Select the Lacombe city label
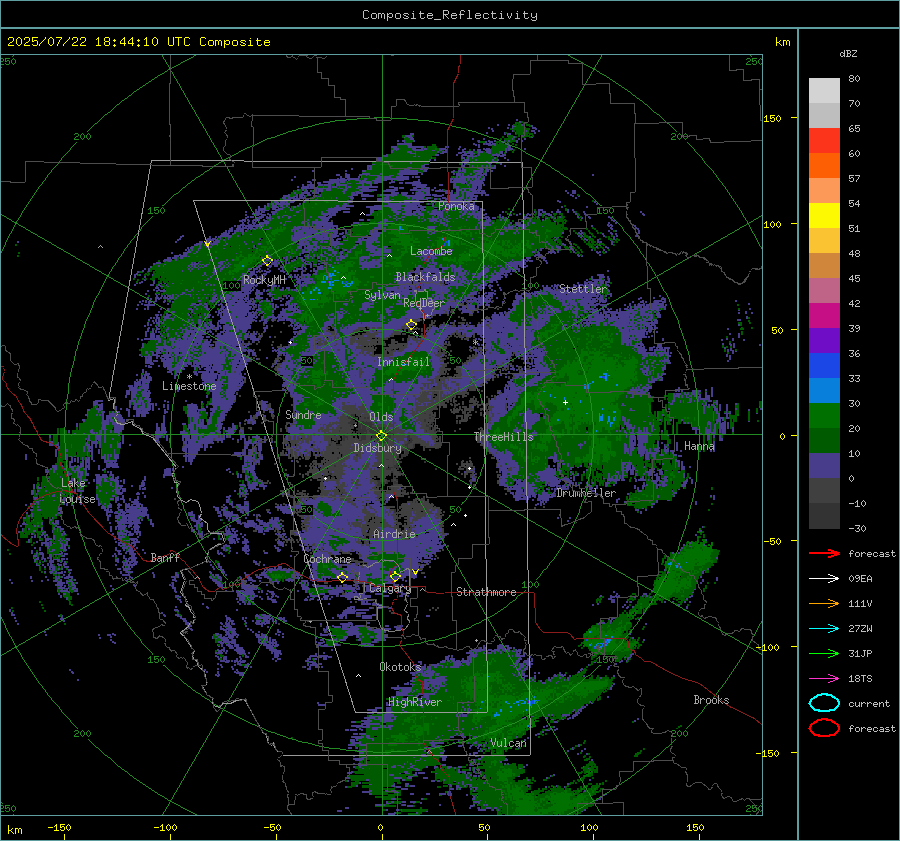Image resolution: width=900 pixels, height=841 pixels. pyautogui.click(x=431, y=251)
